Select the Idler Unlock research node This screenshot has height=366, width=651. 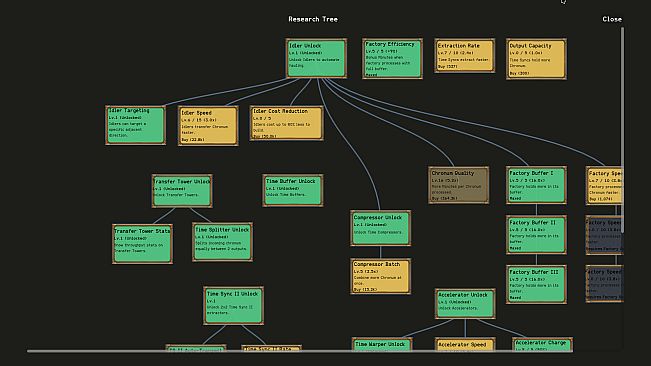coord(316,58)
